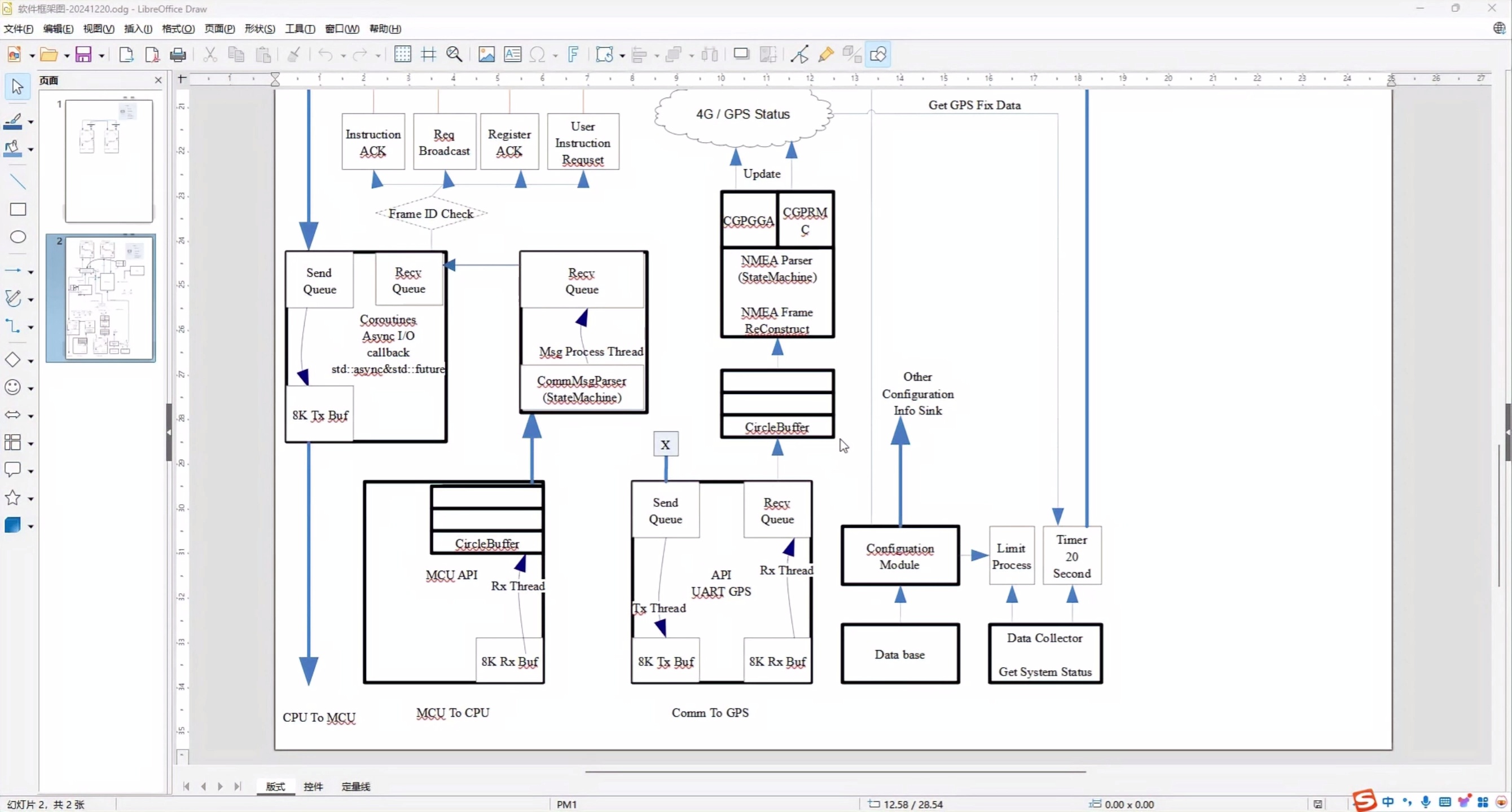Click the Insert Image toolbar icon

pos(486,55)
